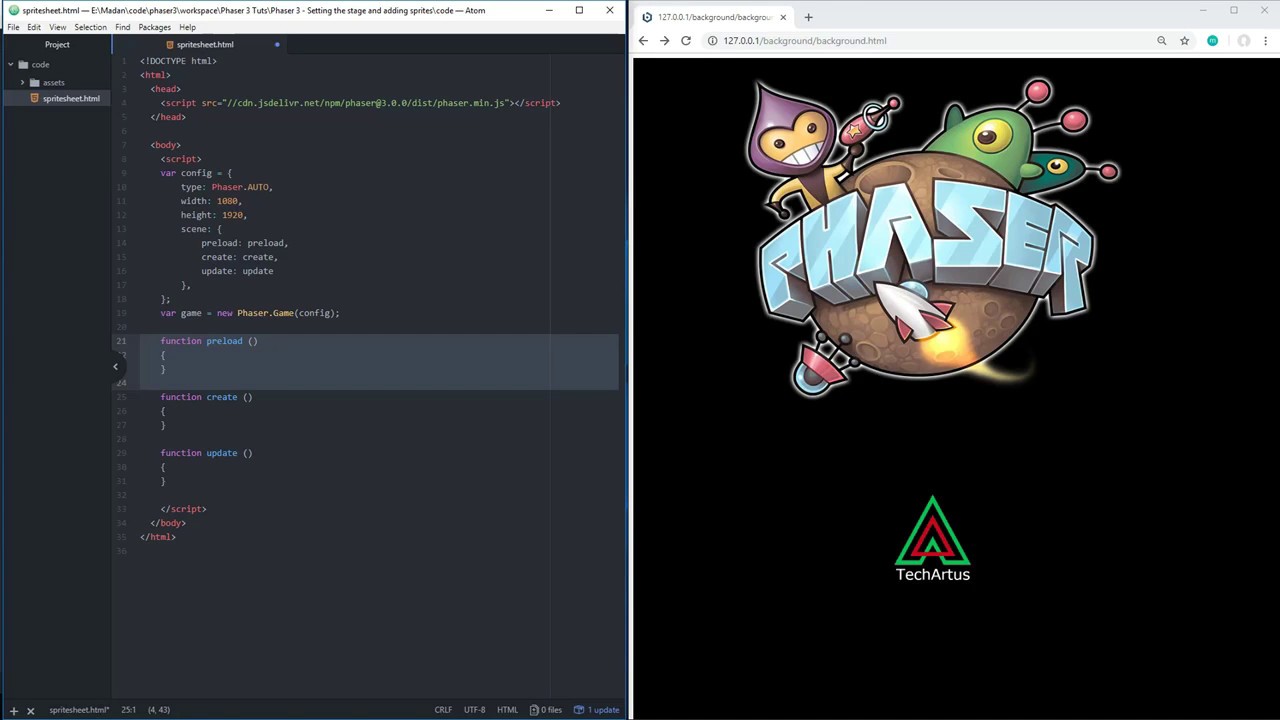The width and height of the screenshot is (1280, 720).
Task: Click the modified dot on spritesheet.html tab
Action: pos(277,45)
